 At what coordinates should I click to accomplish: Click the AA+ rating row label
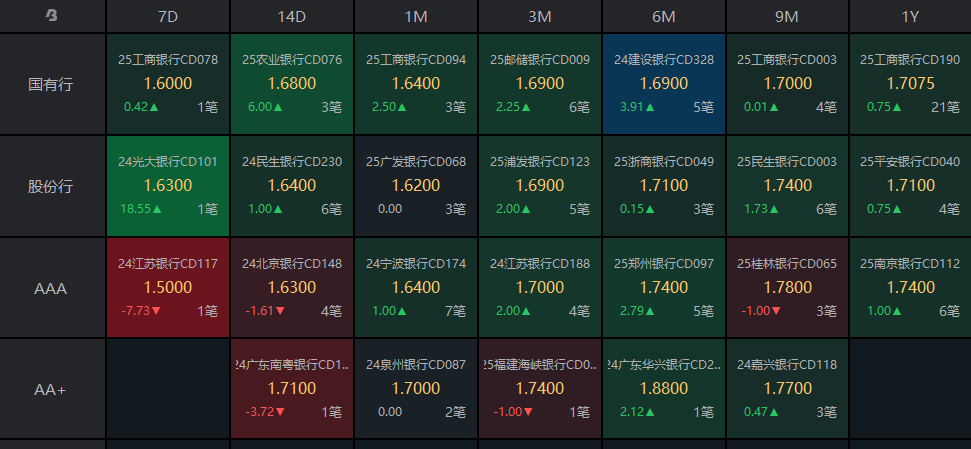[x=52, y=389]
